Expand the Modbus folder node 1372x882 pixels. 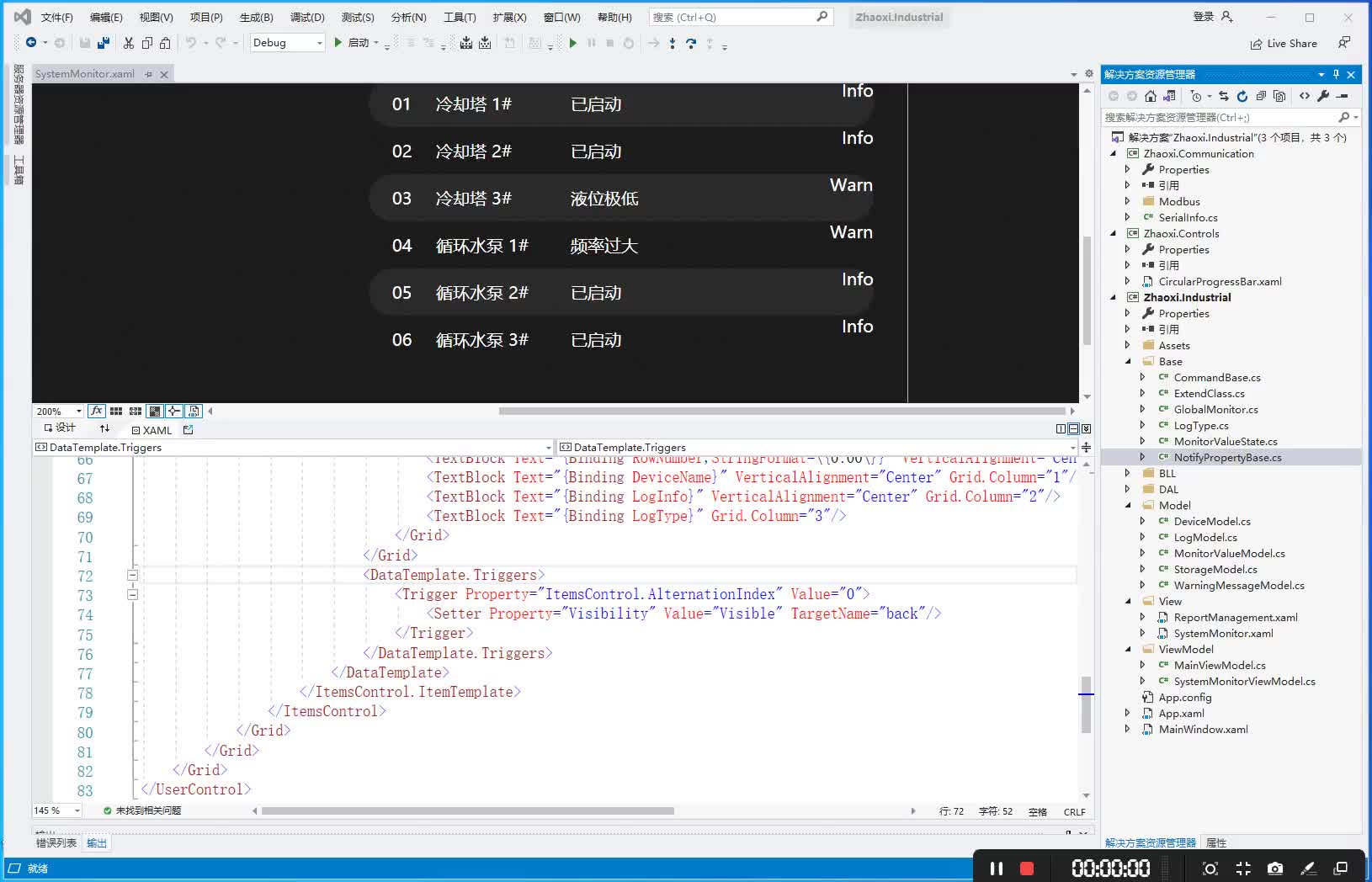1127,201
